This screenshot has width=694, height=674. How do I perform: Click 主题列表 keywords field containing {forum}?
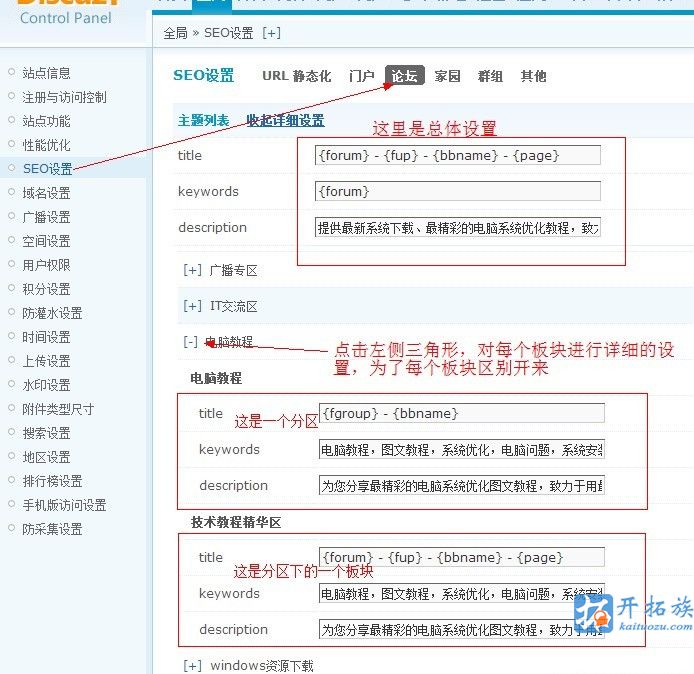458,191
